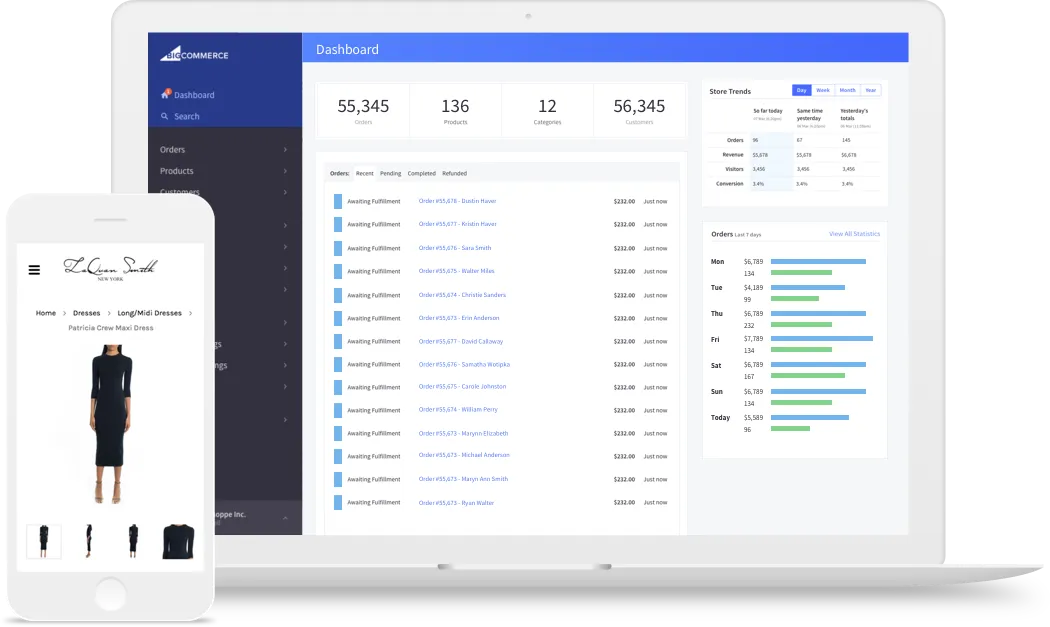Image resolution: width=1050 pixels, height=627 pixels.
Task: Switch Store Trends to Week view
Action: point(823,90)
